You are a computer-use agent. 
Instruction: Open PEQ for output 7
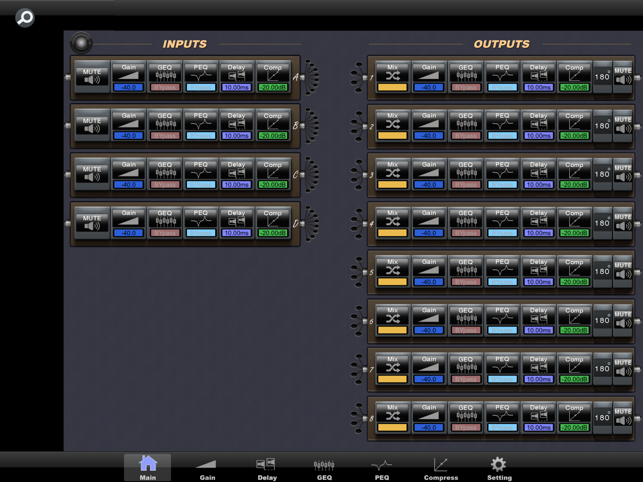pos(502,368)
